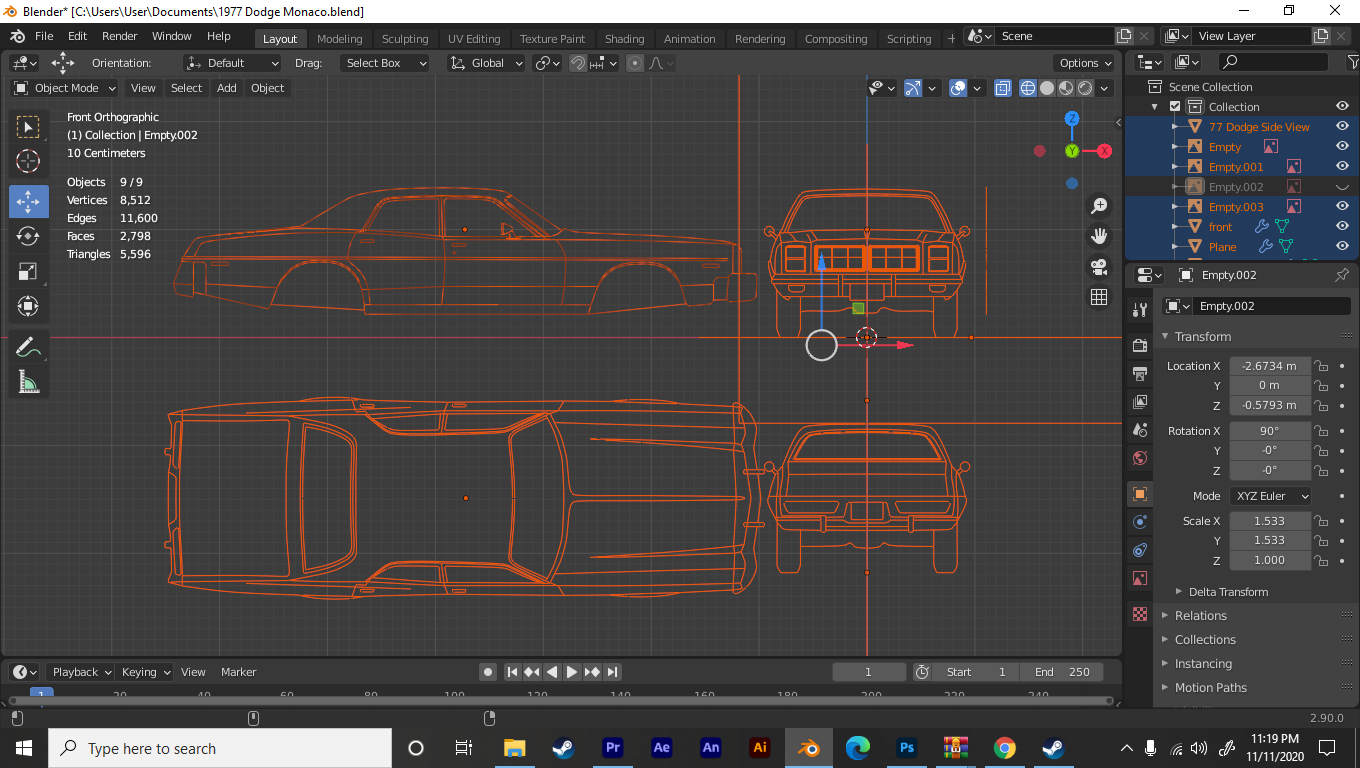Toggle perspective/orthographic grid icon
Image resolution: width=1360 pixels, height=768 pixels.
pyautogui.click(x=1099, y=297)
